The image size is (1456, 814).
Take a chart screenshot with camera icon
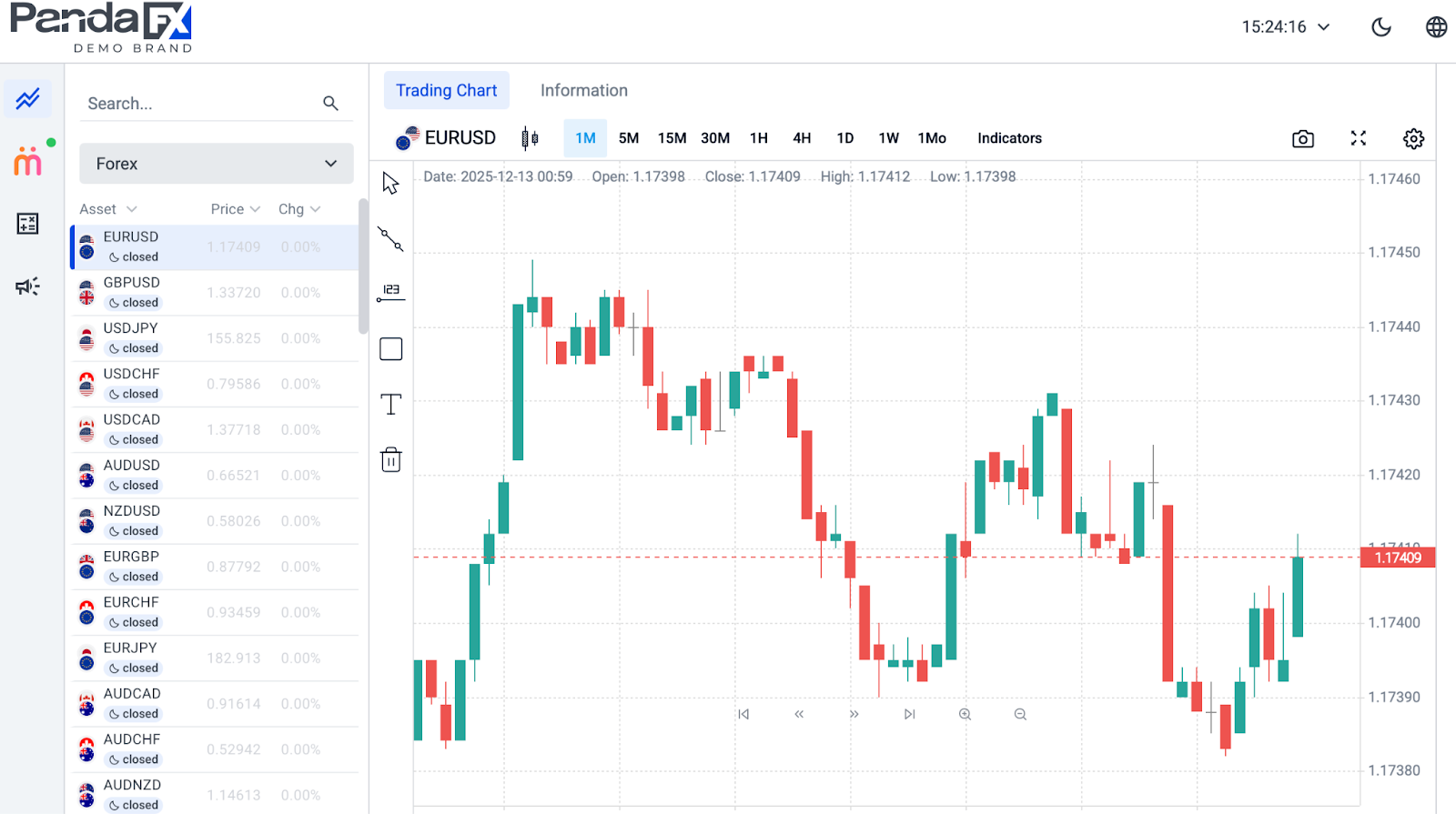point(1302,138)
